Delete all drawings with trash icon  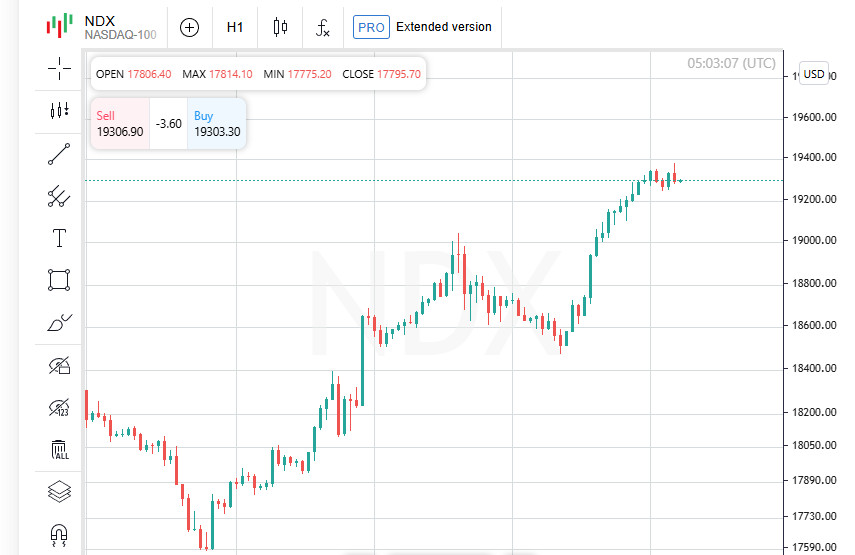click(x=59, y=450)
